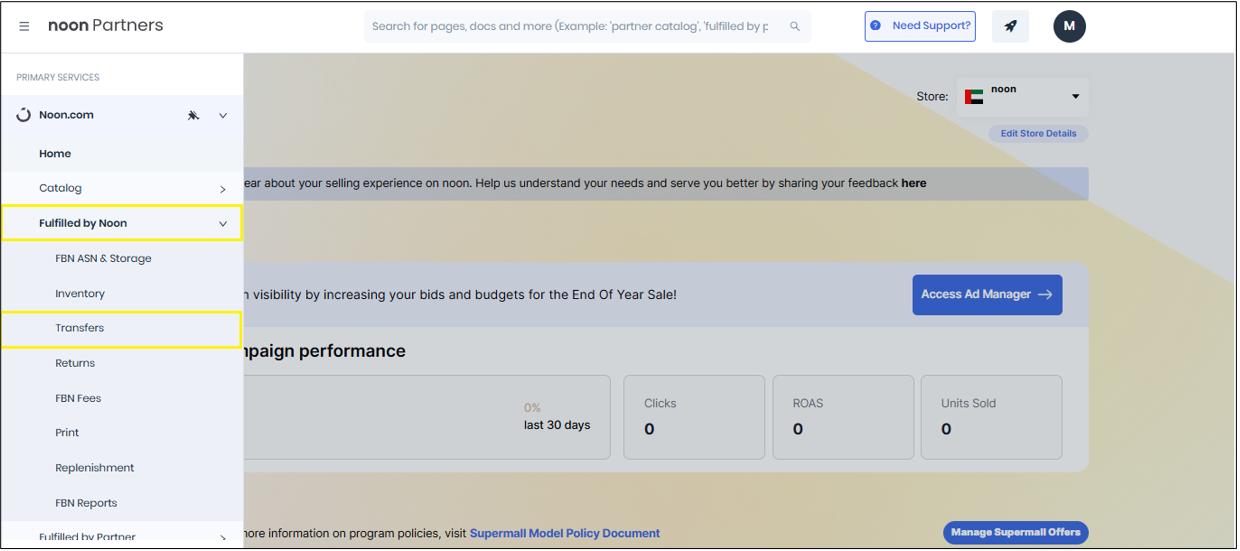Click Access Ad Manager button
This screenshot has width=1240, height=551.
987,295
